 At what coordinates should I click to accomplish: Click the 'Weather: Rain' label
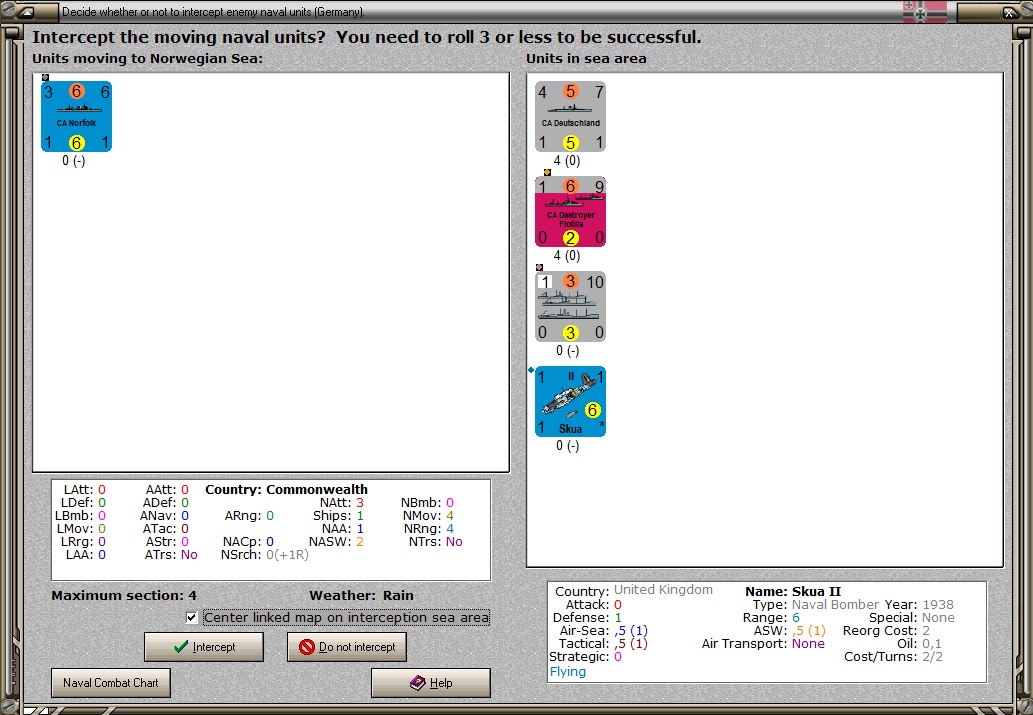(362, 596)
